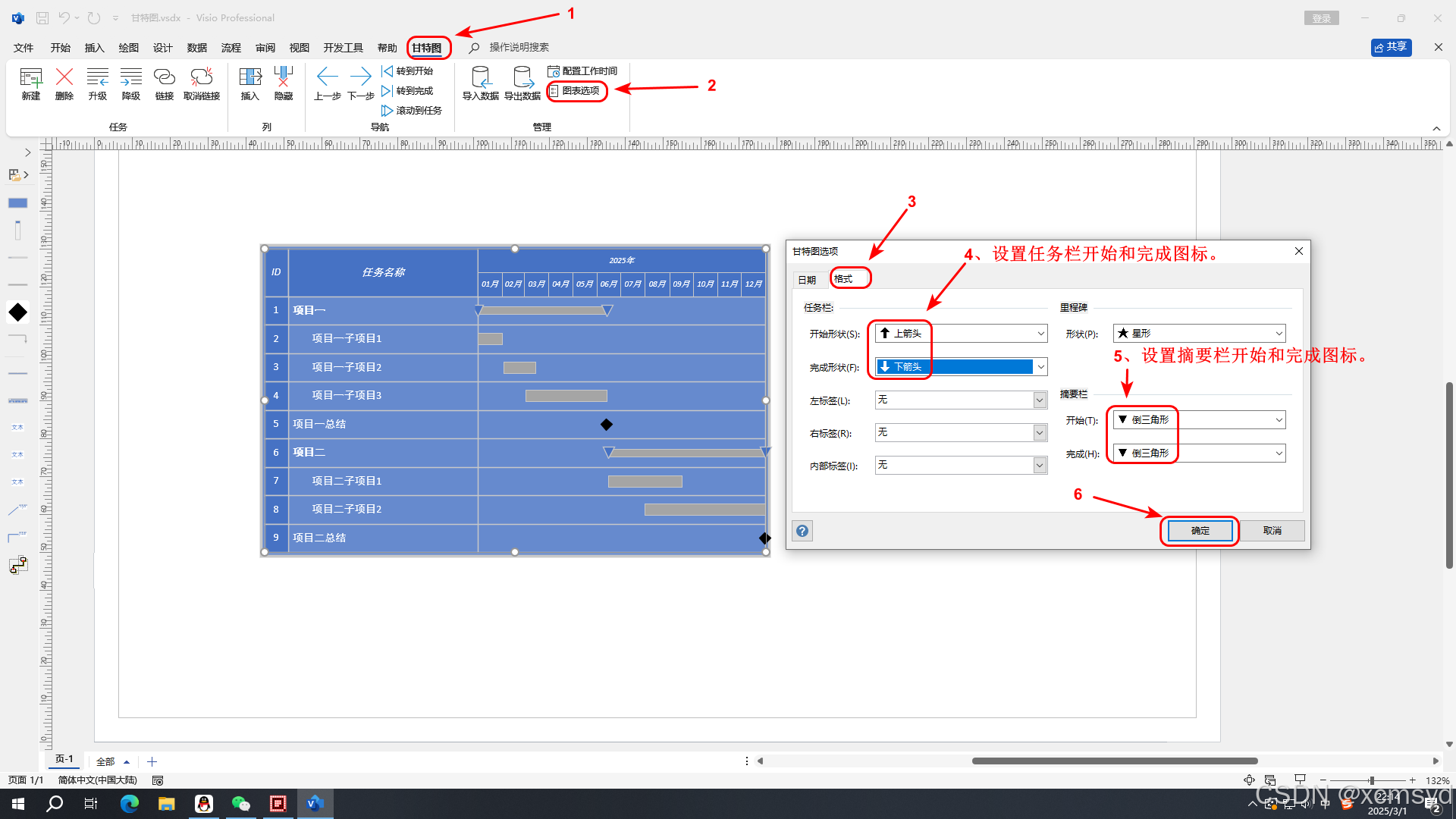This screenshot has height=819, width=1456.
Task: Click the Cancel (取消) button
Action: point(1272,531)
